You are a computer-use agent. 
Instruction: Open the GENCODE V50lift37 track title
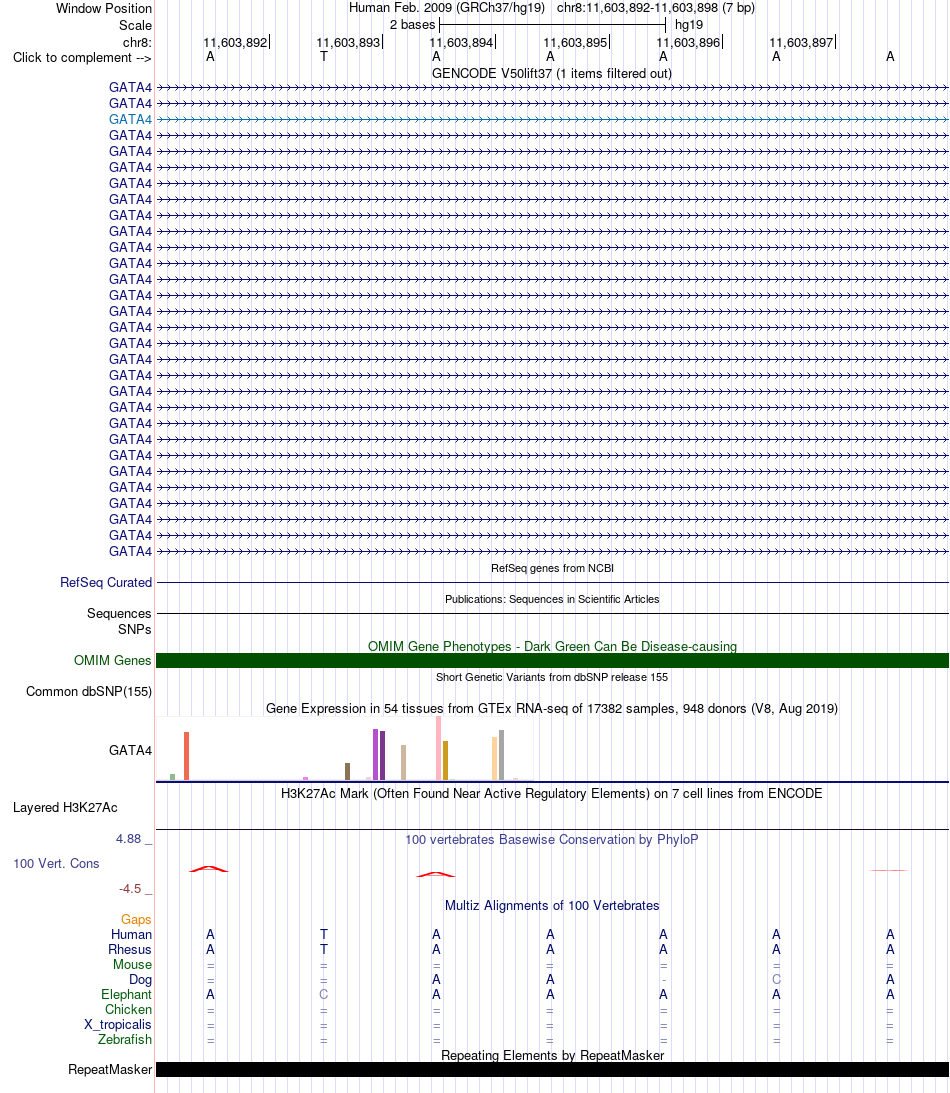(551, 73)
